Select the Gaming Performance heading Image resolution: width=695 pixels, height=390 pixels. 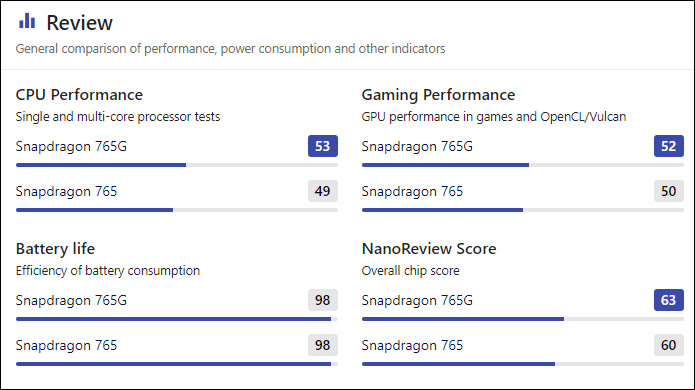pos(438,95)
